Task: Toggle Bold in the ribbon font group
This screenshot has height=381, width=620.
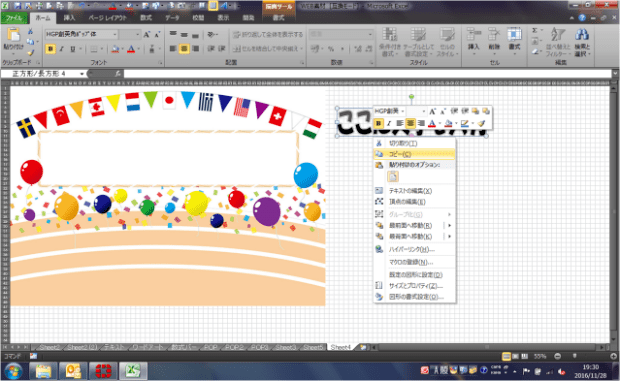Action: click(x=50, y=49)
